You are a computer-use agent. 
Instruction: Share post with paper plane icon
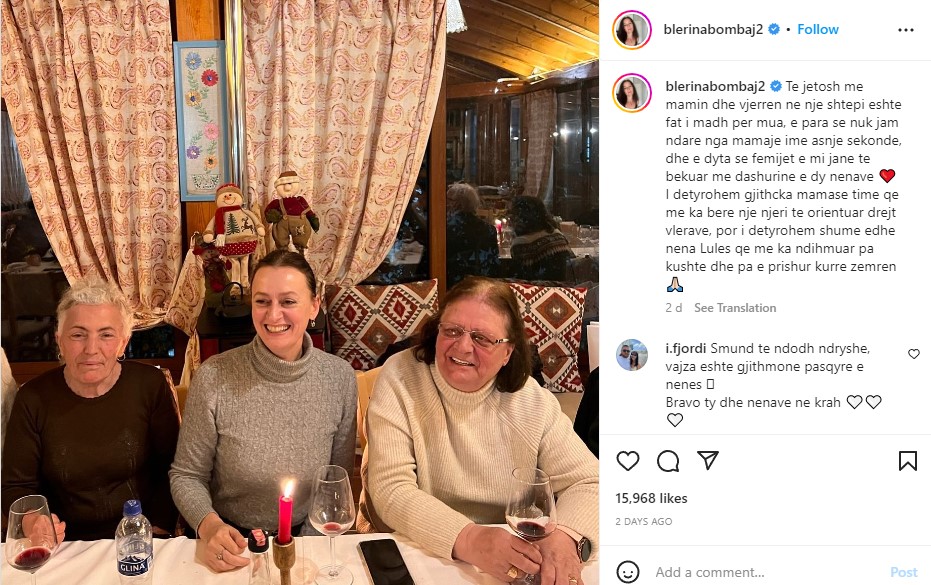click(x=708, y=460)
